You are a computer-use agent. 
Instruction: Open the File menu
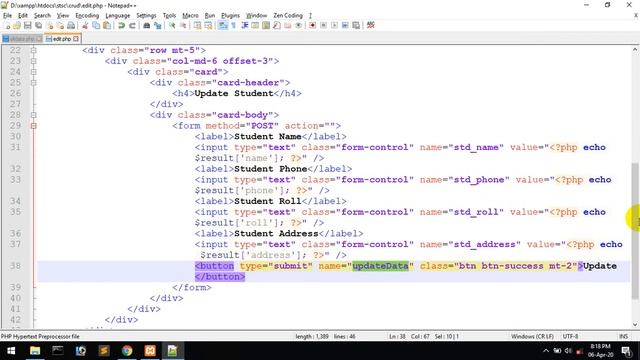[x=7, y=16]
